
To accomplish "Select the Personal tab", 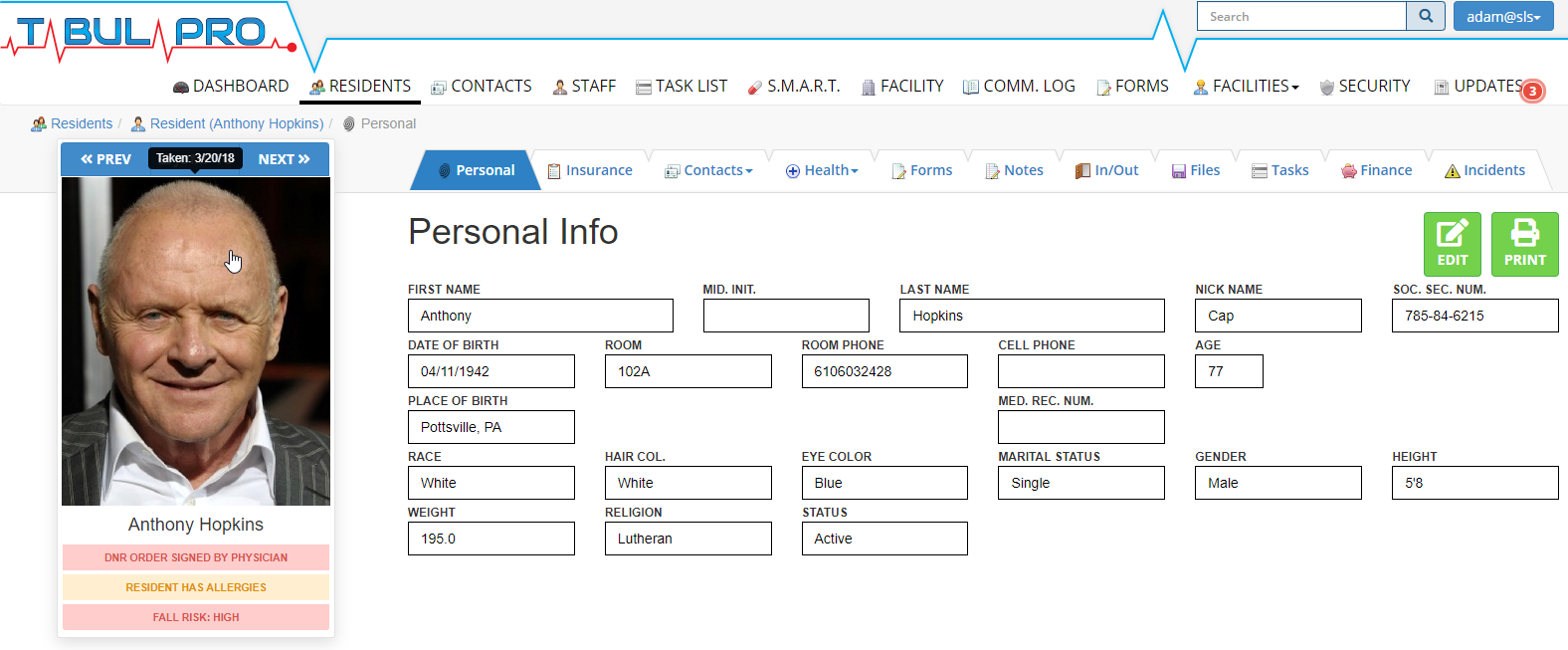I will 477,170.
